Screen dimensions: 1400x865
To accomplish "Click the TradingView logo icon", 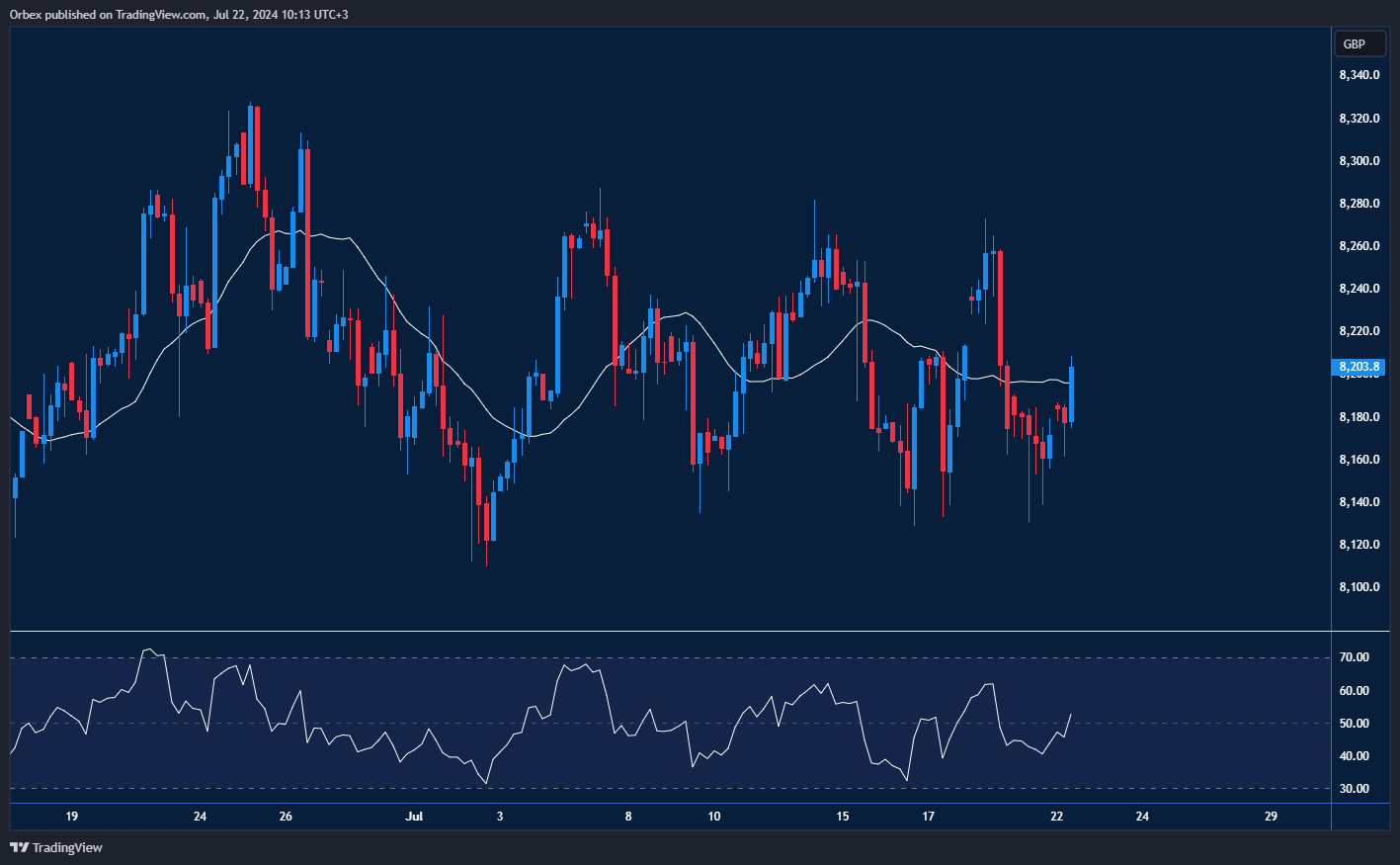I will 19,847.
